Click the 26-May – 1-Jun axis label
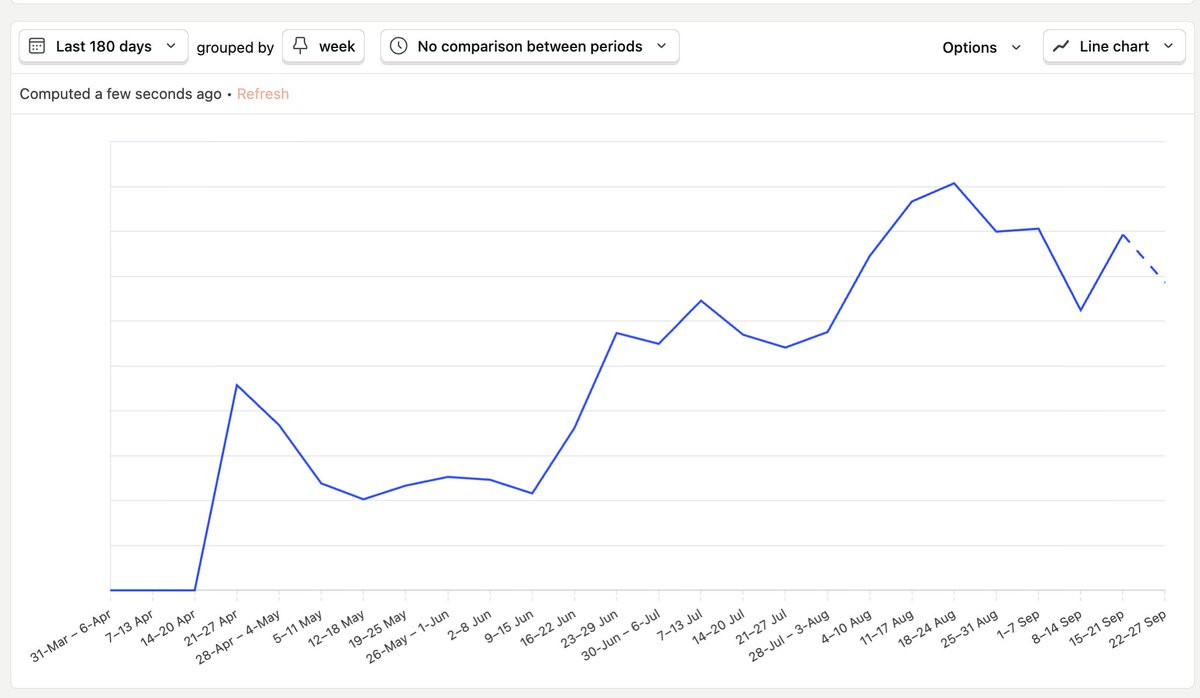The height and width of the screenshot is (698, 1200). [408, 636]
